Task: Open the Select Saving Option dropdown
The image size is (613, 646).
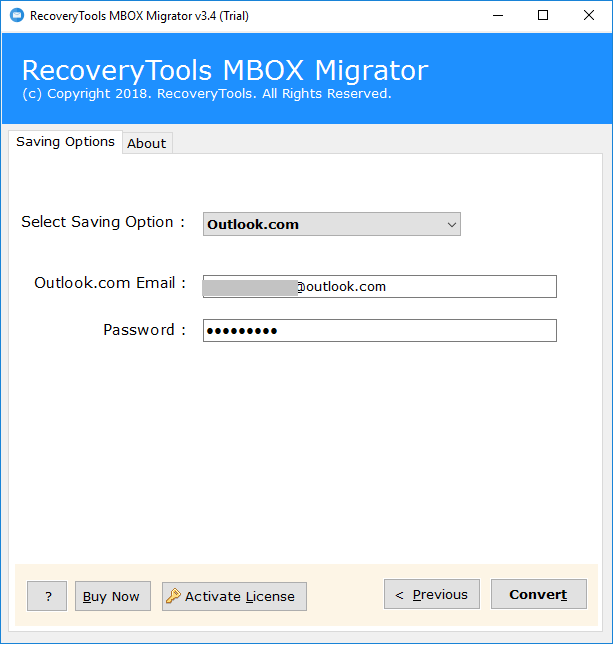Action: pyautogui.click(x=332, y=224)
